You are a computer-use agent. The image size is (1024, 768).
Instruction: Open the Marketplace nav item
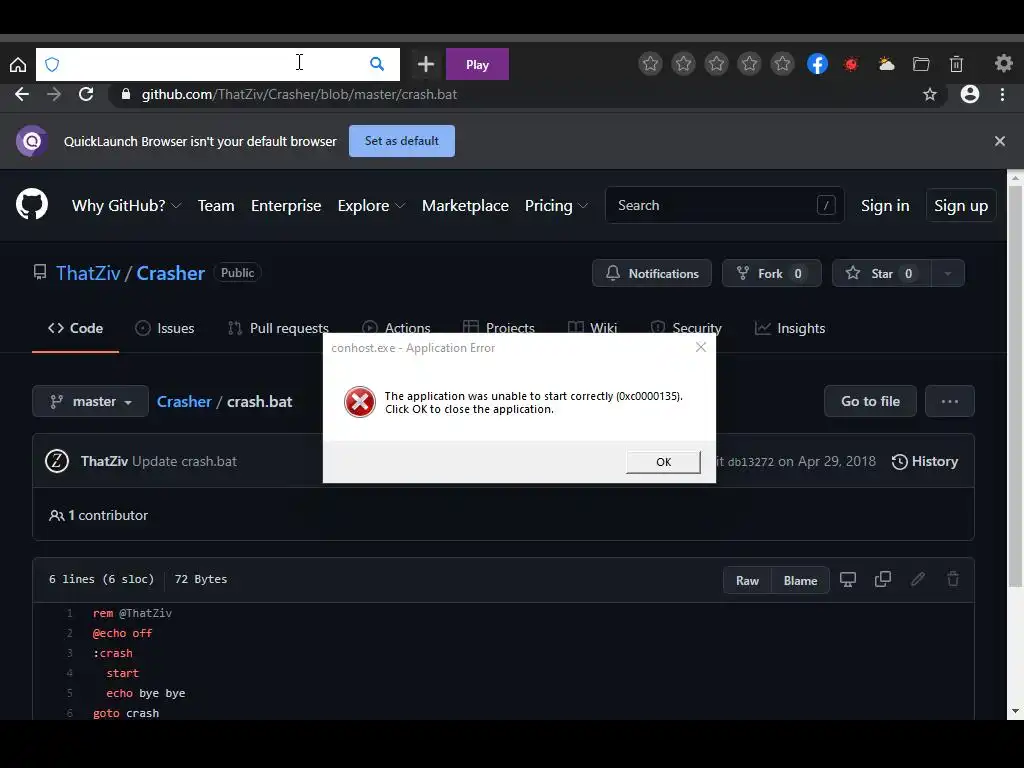click(x=465, y=206)
